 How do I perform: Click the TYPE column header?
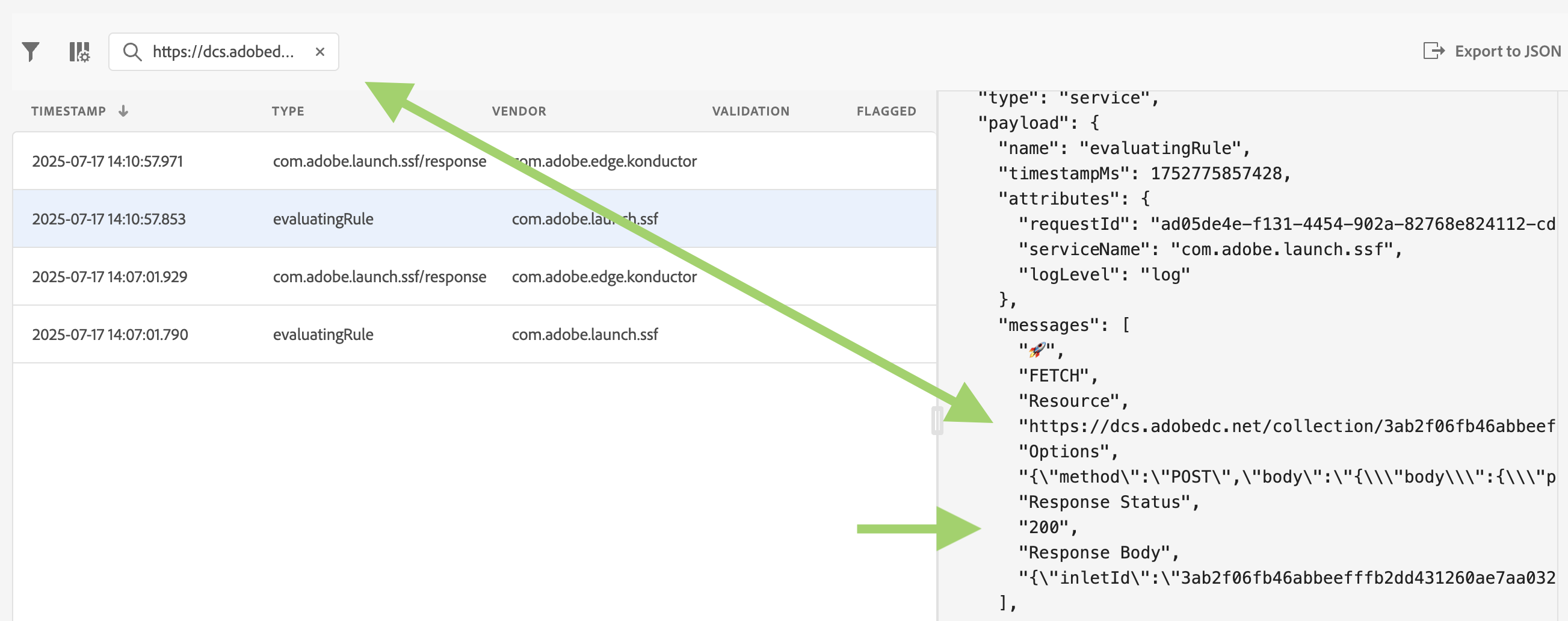(x=288, y=111)
